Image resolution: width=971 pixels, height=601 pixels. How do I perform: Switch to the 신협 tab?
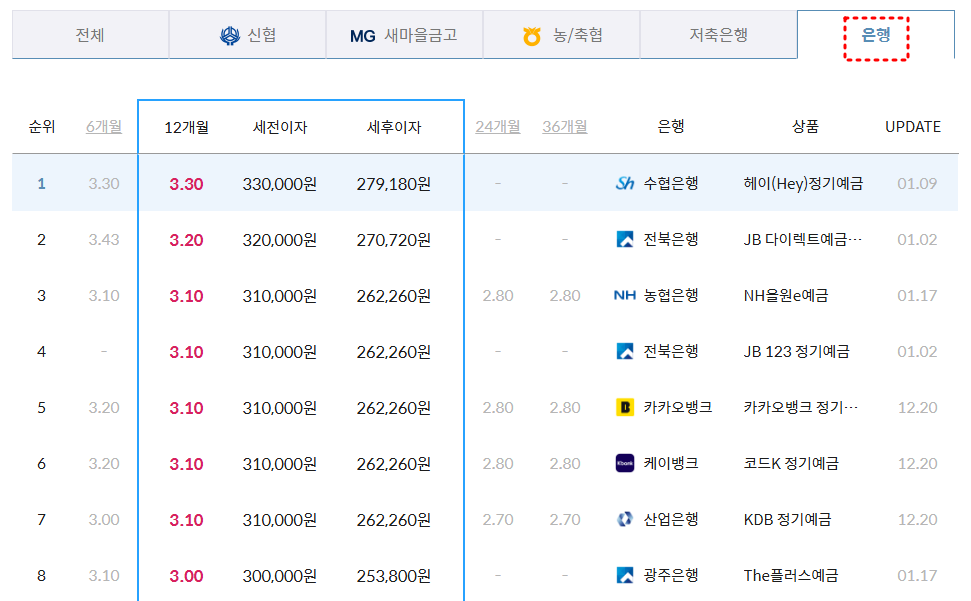pyautogui.click(x=248, y=35)
